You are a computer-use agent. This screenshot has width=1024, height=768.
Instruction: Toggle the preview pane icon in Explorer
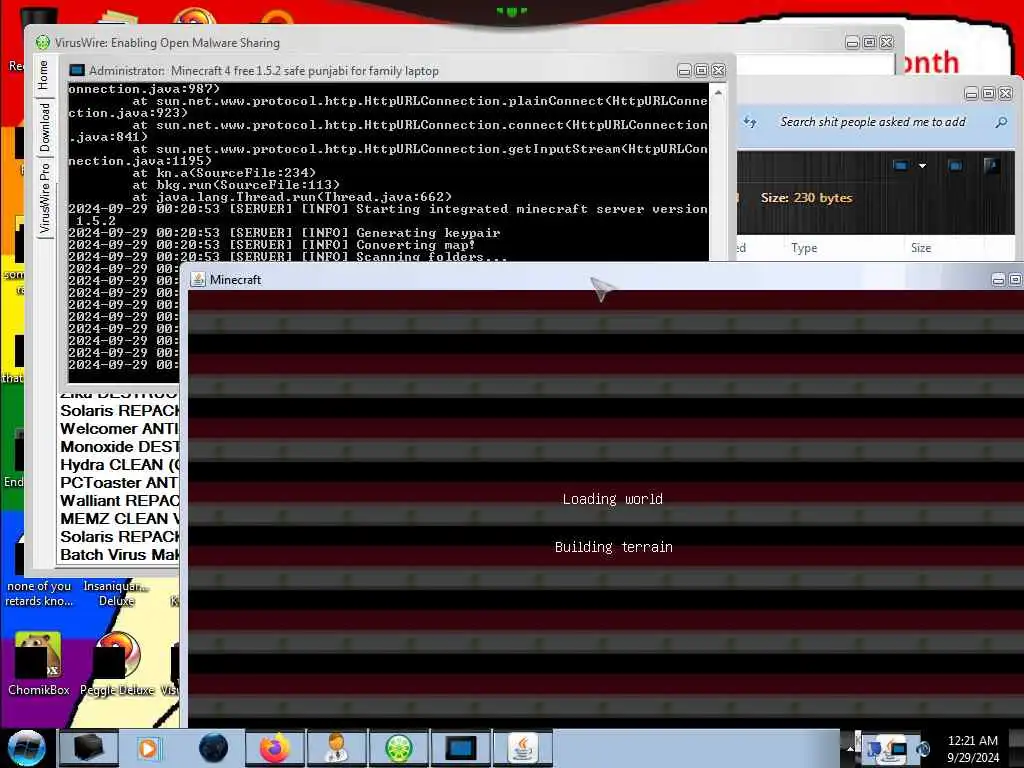pyautogui.click(x=955, y=166)
